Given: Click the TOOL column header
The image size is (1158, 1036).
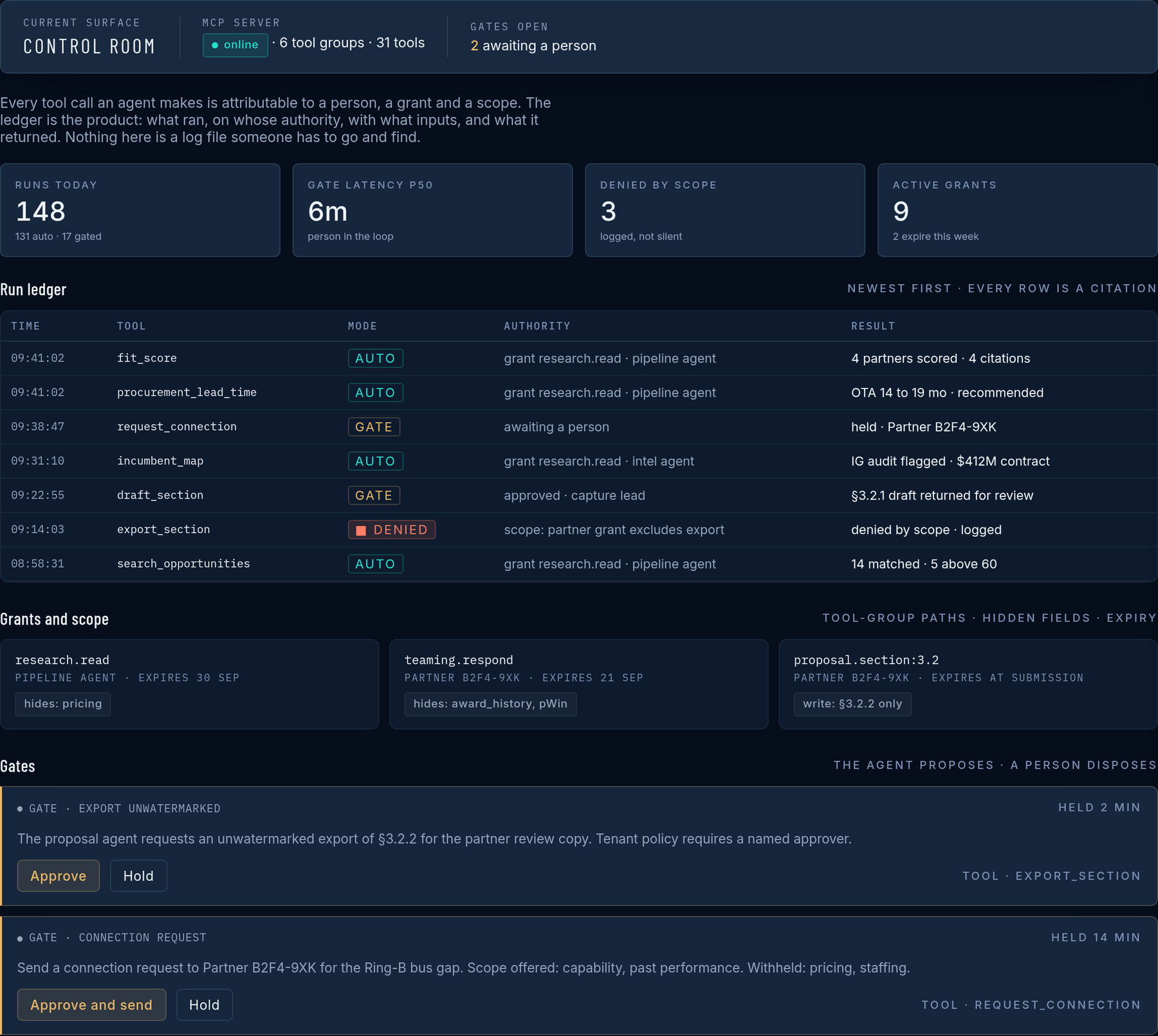Looking at the screenshot, I should pos(132,326).
